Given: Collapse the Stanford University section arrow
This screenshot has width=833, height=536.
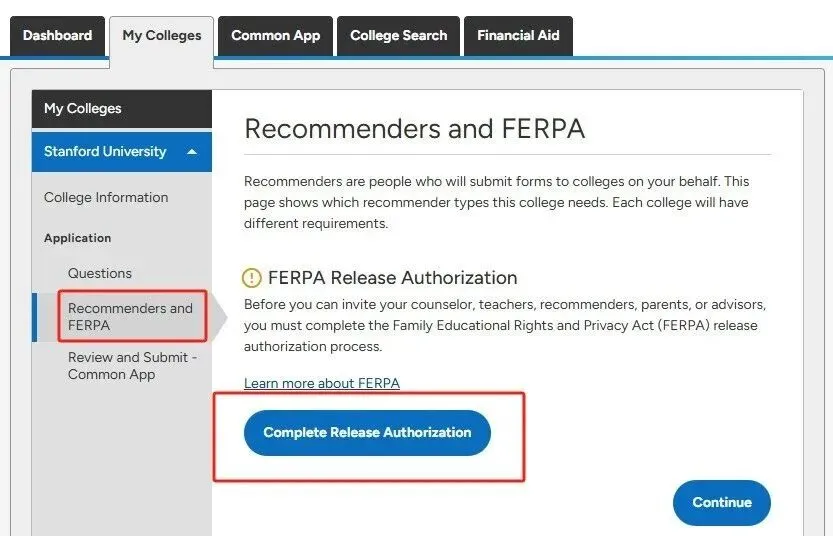Looking at the screenshot, I should 192,152.
